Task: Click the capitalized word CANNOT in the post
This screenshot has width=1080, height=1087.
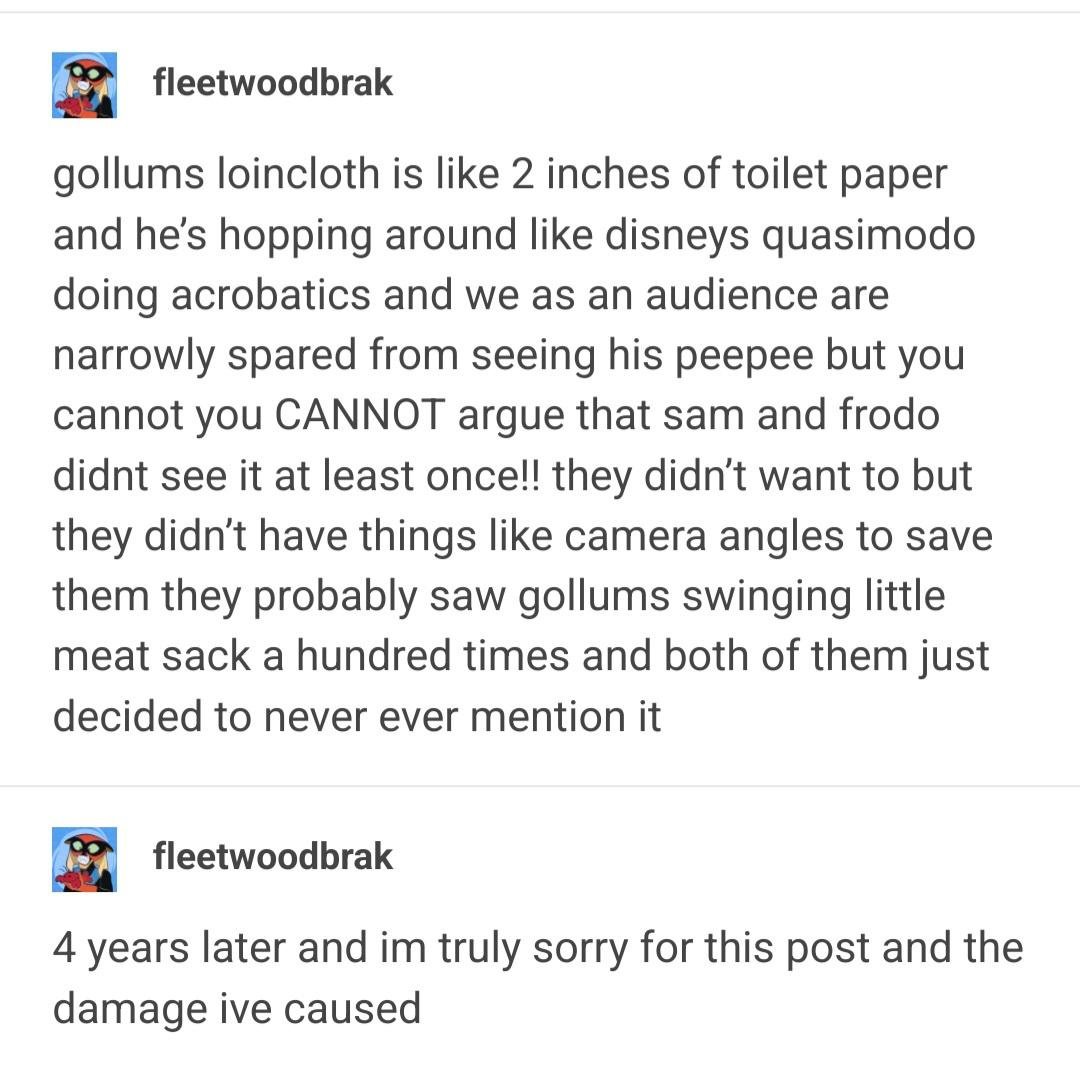Action: pyautogui.click(x=360, y=415)
